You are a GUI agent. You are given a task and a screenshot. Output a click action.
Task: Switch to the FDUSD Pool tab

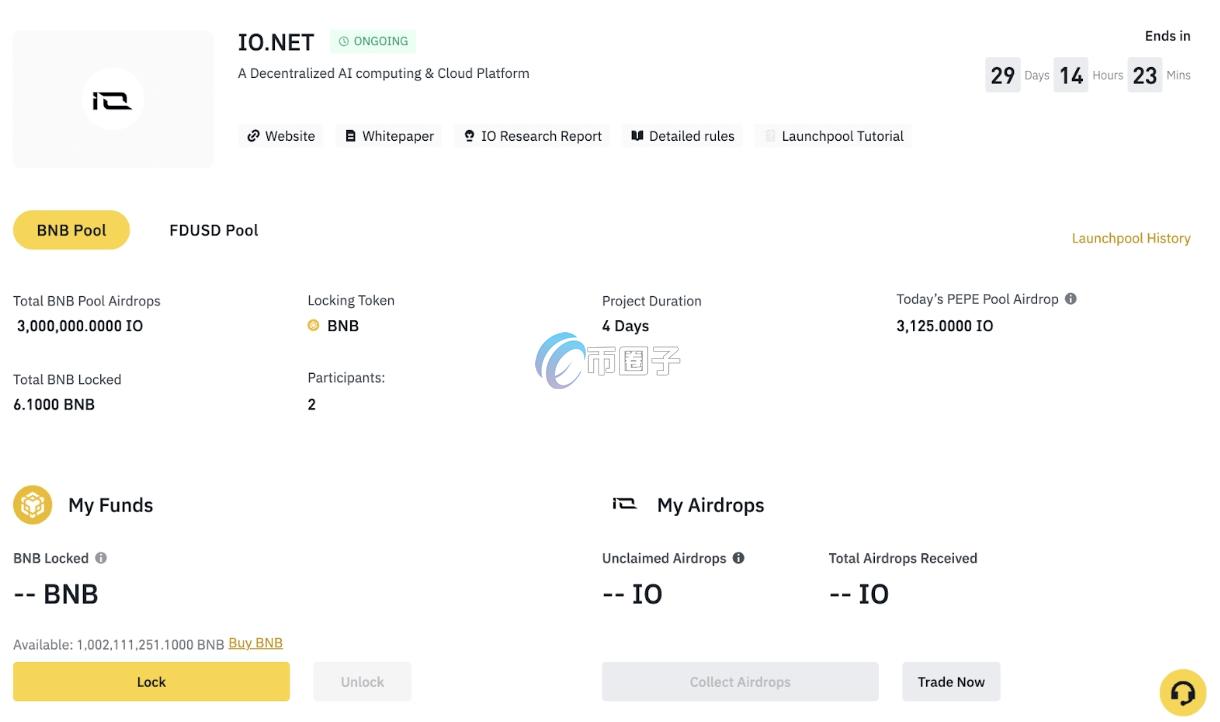coord(213,230)
